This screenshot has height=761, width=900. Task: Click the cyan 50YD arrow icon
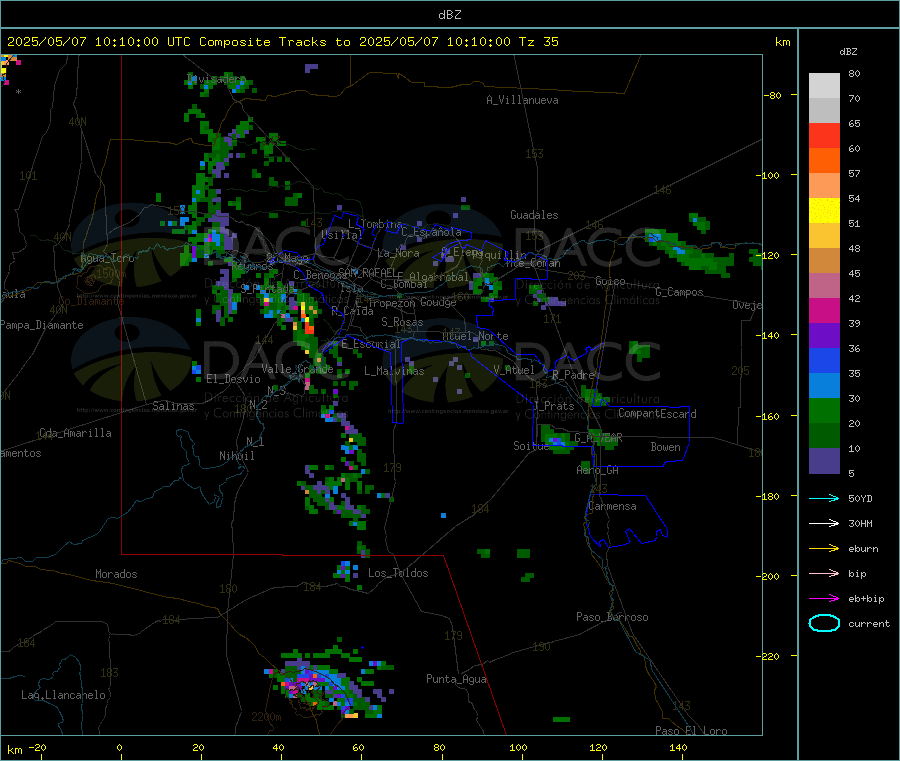pyautogui.click(x=824, y=498)
